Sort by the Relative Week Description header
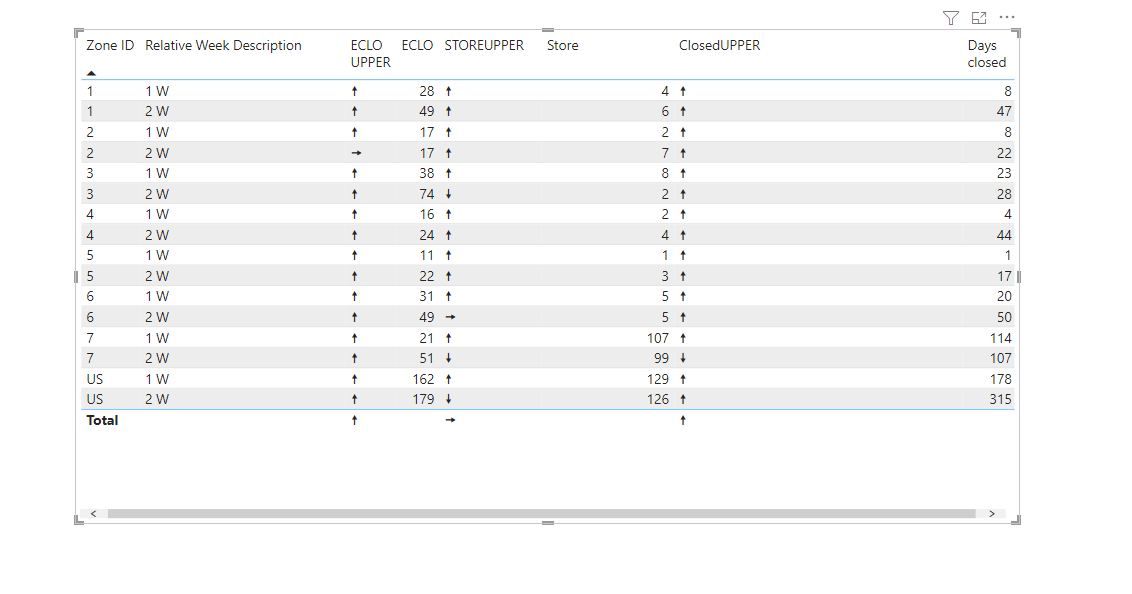The width and height of the screenshot is (1132, 594). pos(223,45)
